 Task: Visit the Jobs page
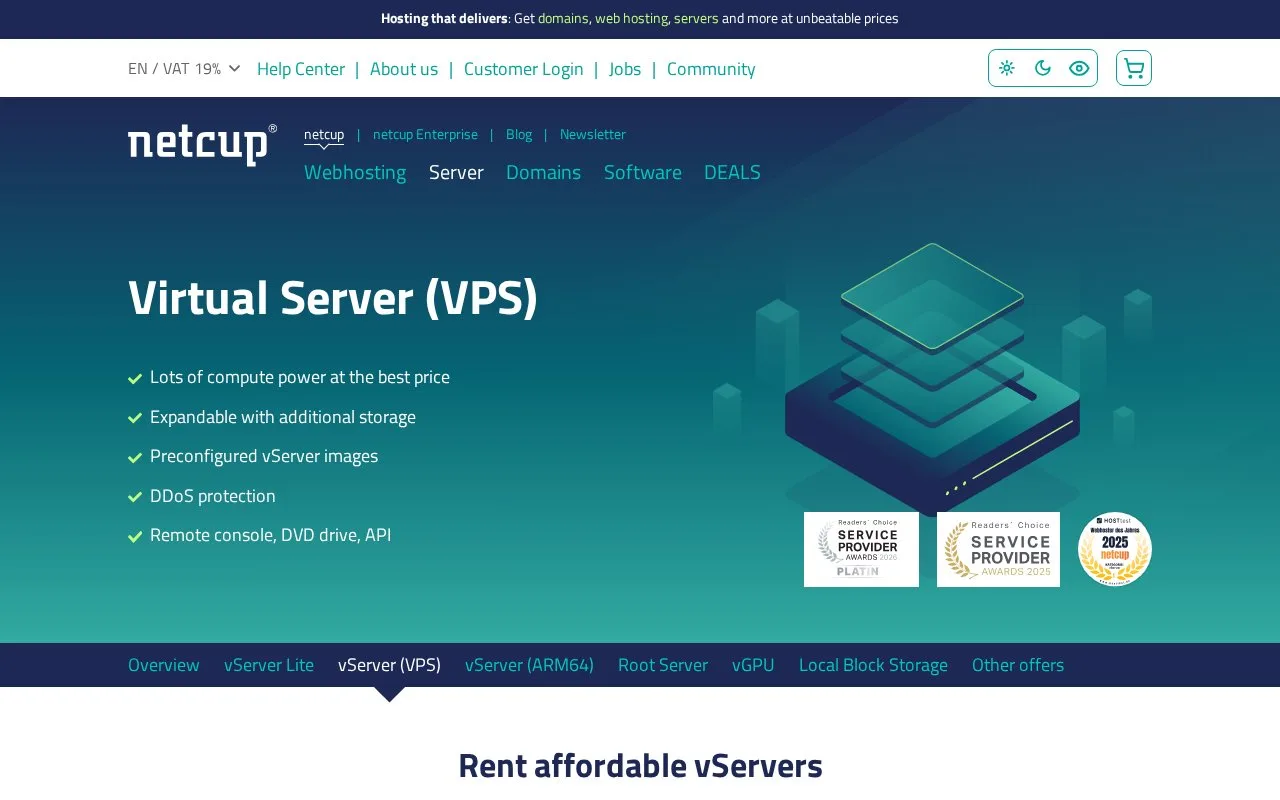point(625,69)
